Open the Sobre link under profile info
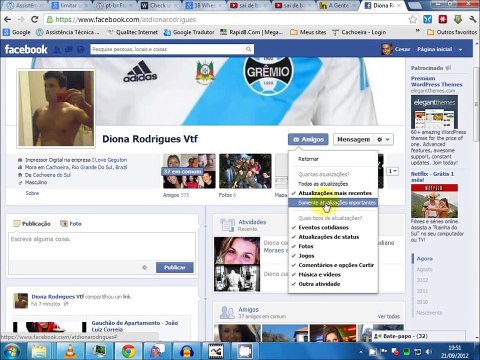 click(x=32, y=193)
